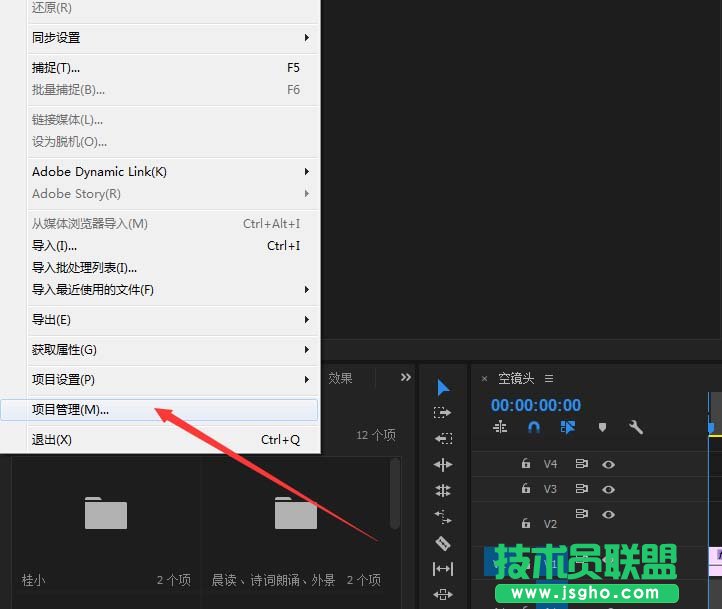722x609 pixels.
Task: Hide track V3 with the eye icon
Action: pyautogui.click(x=608, y=489)
